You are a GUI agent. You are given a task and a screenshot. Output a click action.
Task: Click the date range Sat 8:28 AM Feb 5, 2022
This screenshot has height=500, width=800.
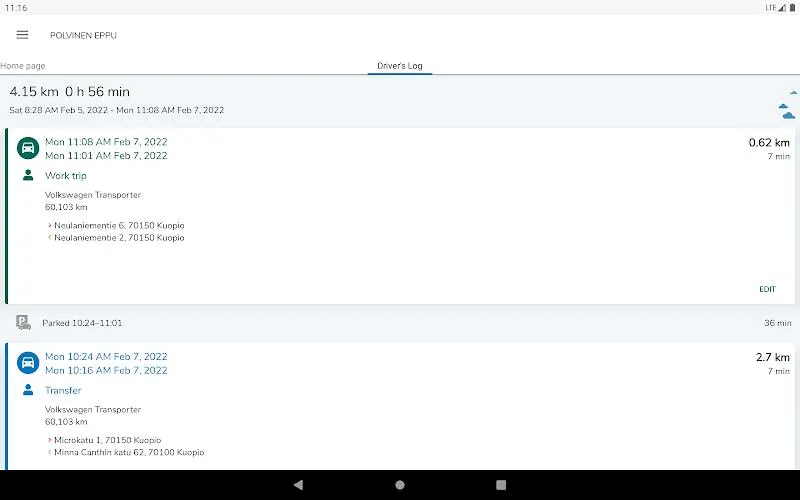click(x=117, y=110)
